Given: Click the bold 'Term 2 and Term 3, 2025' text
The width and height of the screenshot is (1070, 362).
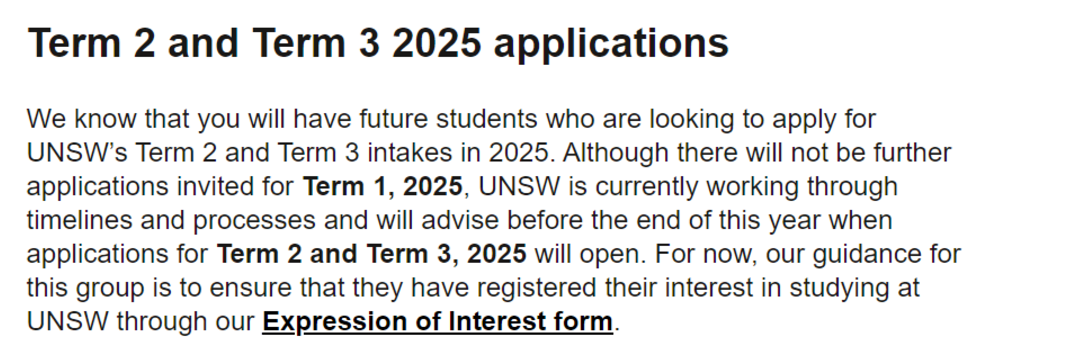Looking at the screenshot, I should (371, 254).
